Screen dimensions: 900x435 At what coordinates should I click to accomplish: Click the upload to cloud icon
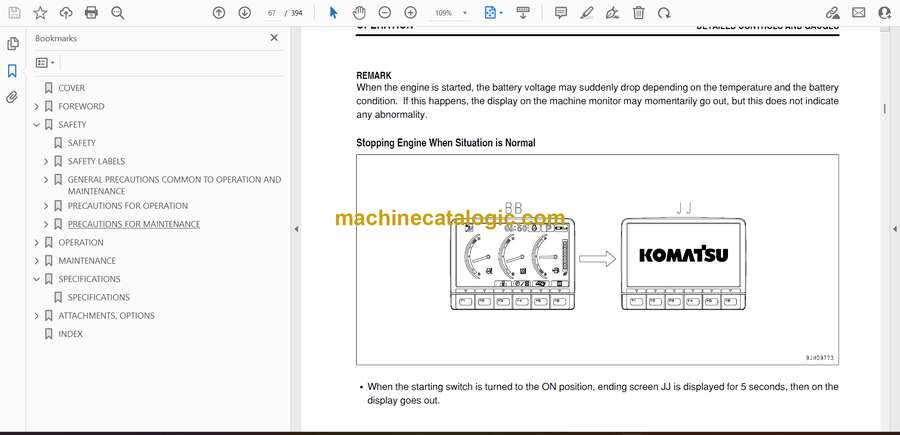point(66,13)
